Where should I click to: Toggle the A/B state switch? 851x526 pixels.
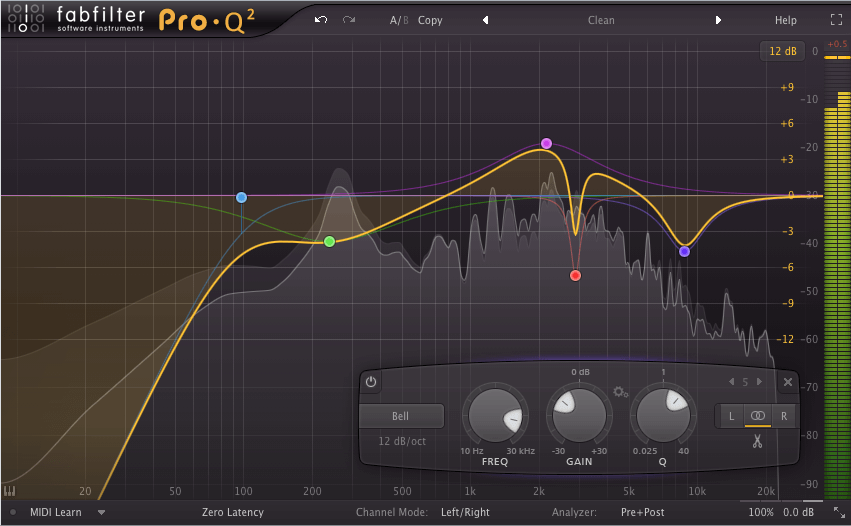399,21
